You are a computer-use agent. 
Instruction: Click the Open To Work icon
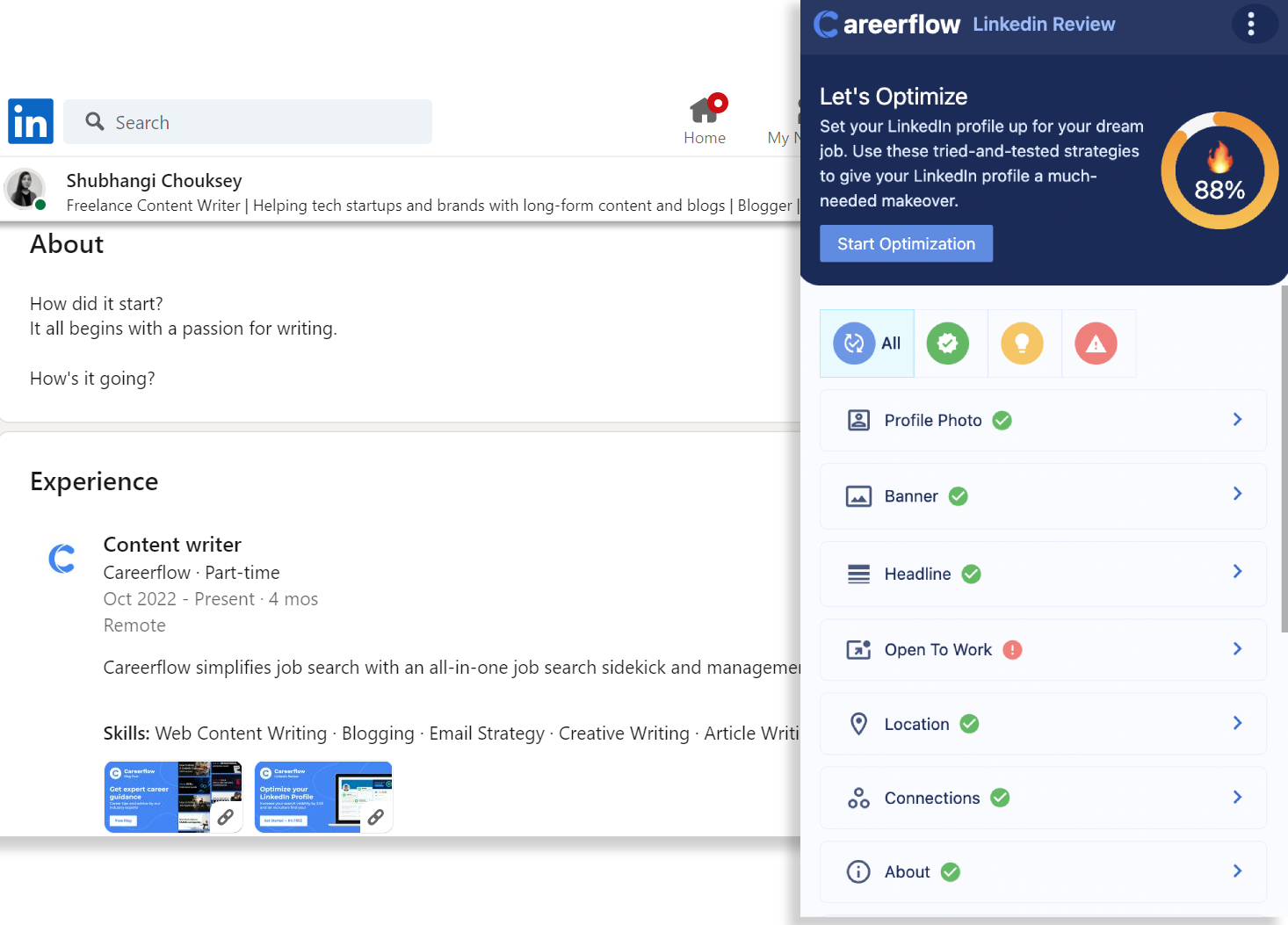click(x=858, y=649)
